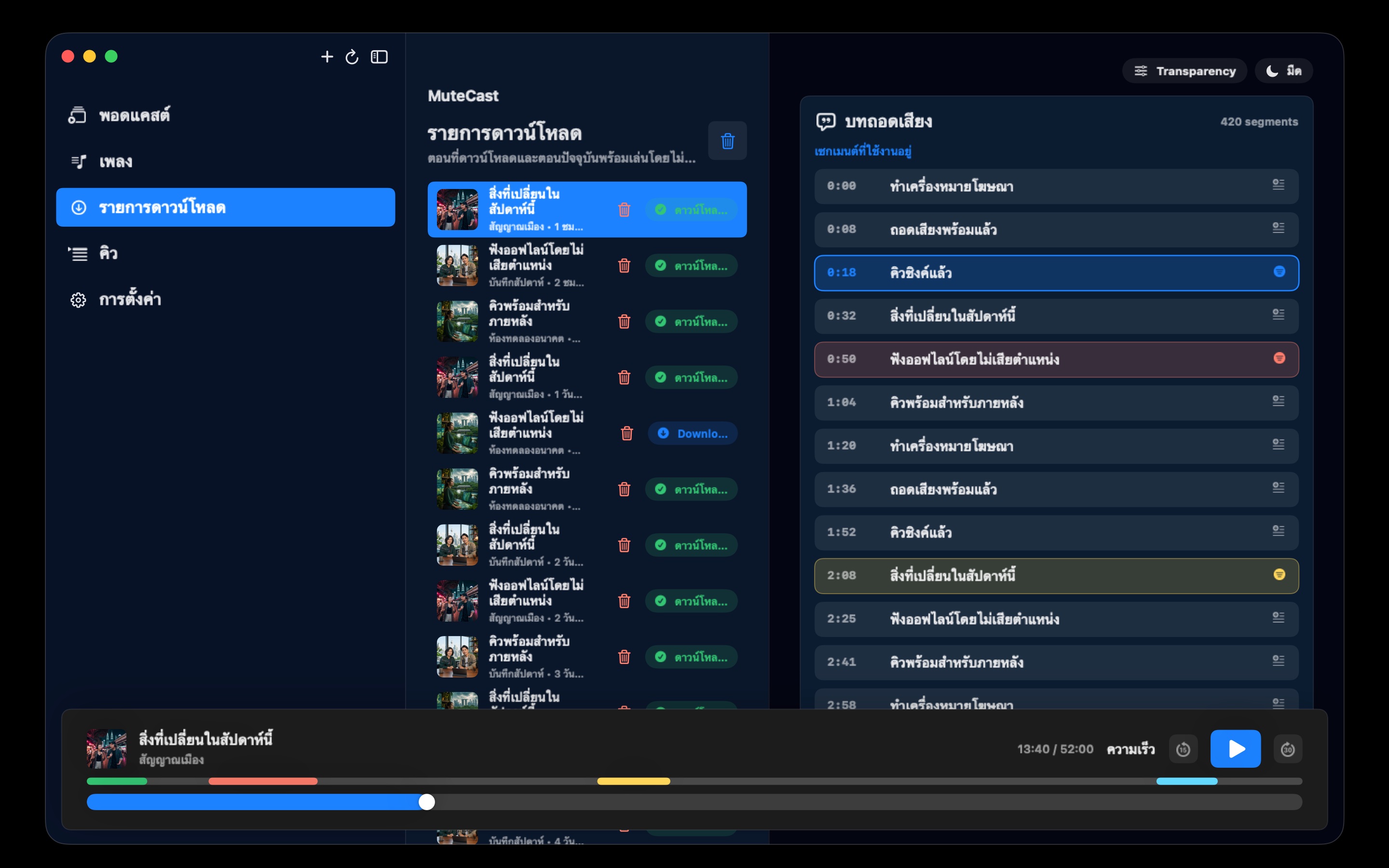Viewport: 1389px width, 868px height.
Task: Delete the sixth row คิวพร้อมสำหรับภายหลัง download
Action: tap(624, 489)
